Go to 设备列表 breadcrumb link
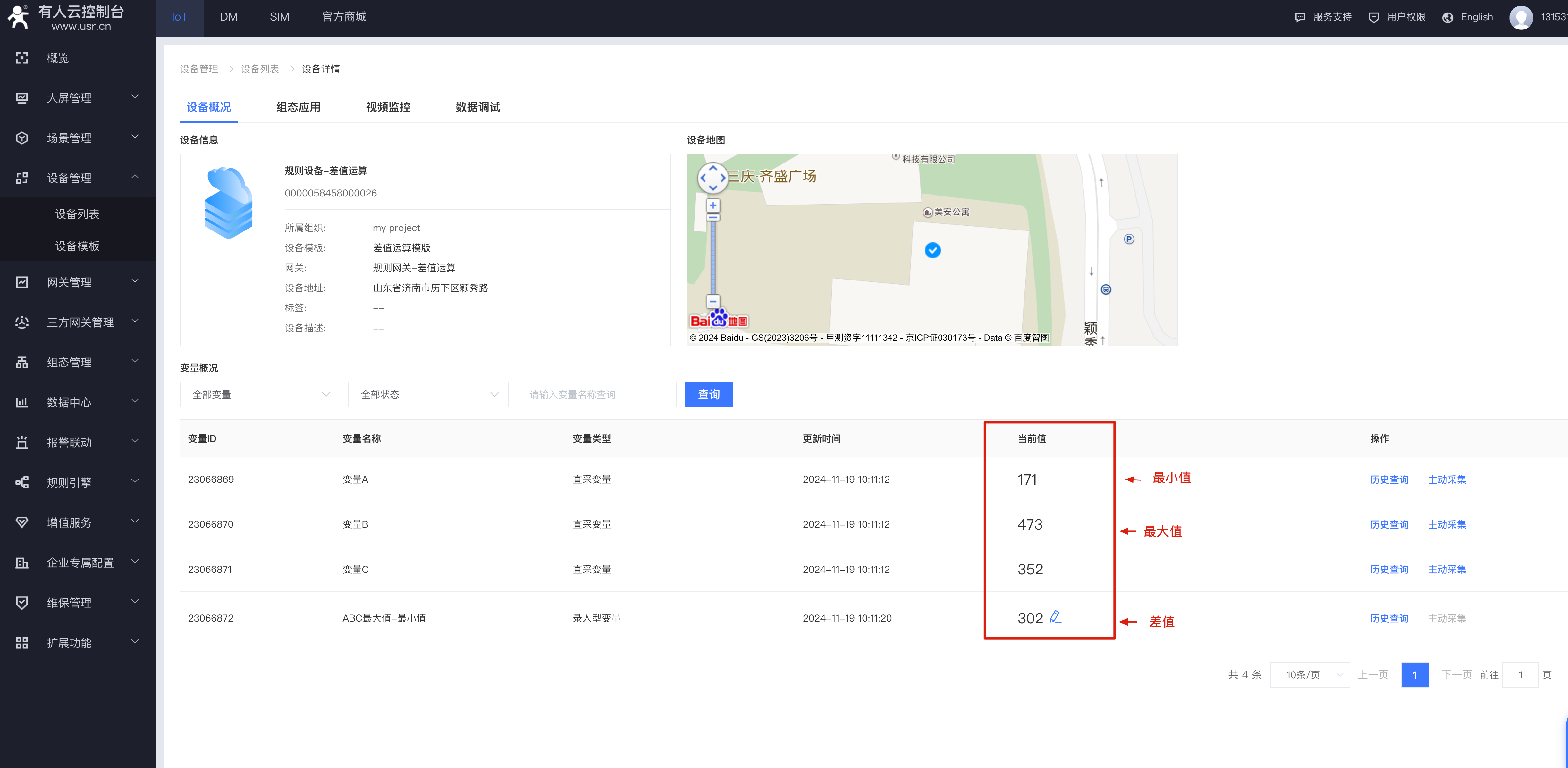Image resolution: width=1568 pixels, height=768 pixels. 260,69
